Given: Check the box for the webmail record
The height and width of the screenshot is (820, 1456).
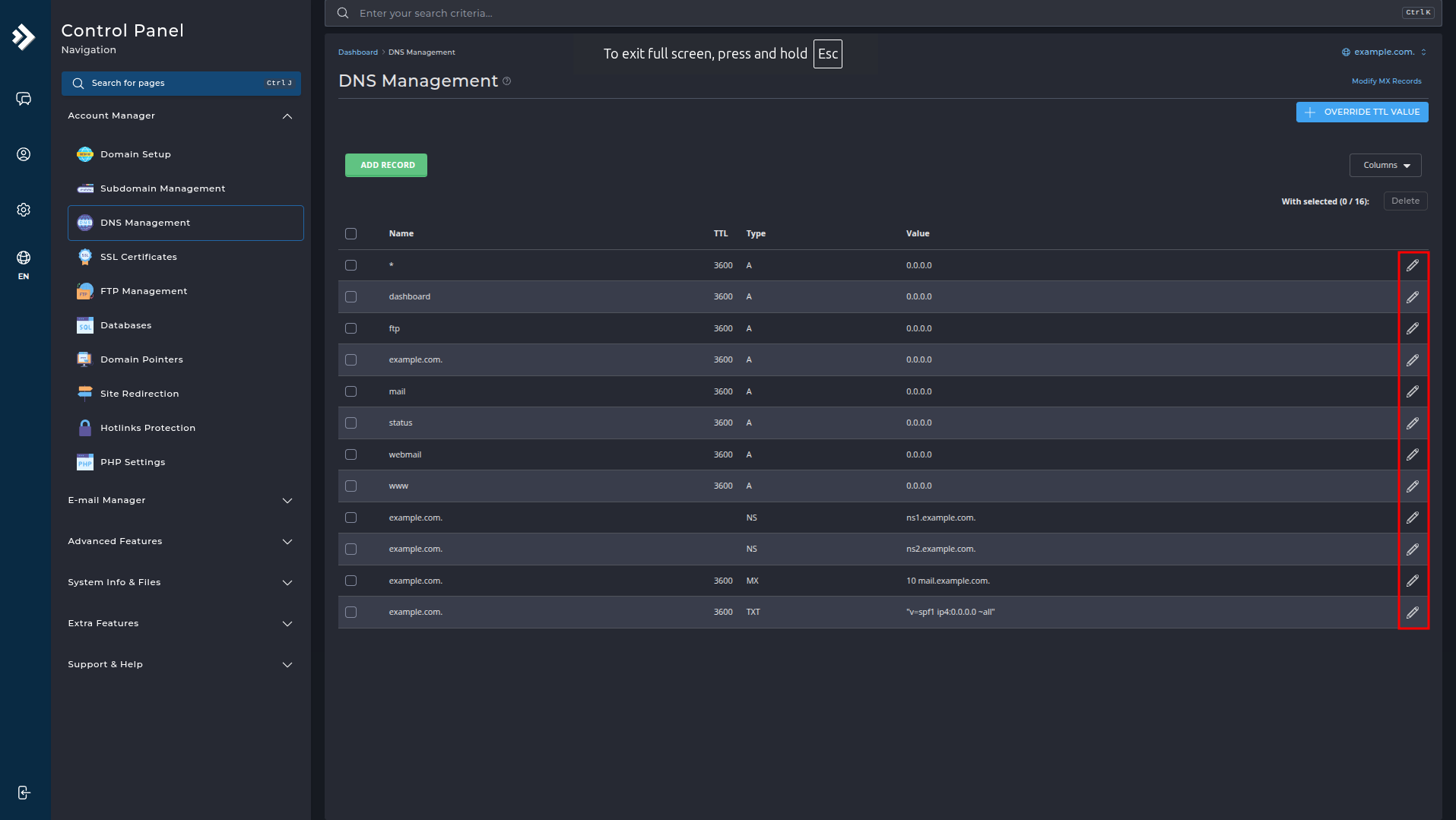Looking at the screenshot, I should (351, 454).
